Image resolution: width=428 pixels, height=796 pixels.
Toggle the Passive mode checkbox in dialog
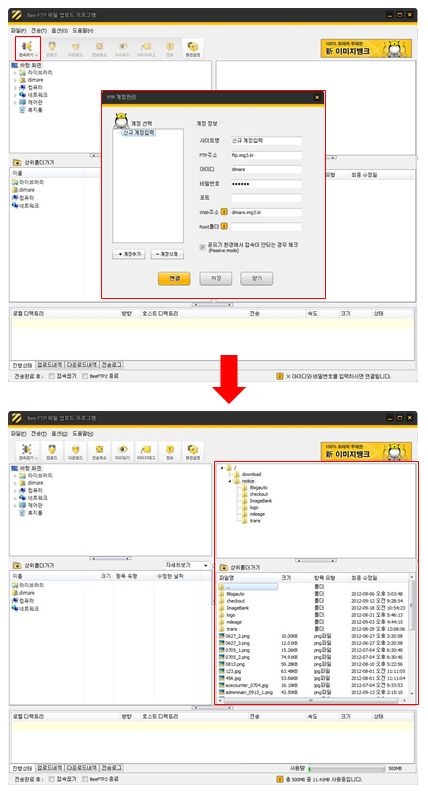pyautogui.click(x=203, y=247)
